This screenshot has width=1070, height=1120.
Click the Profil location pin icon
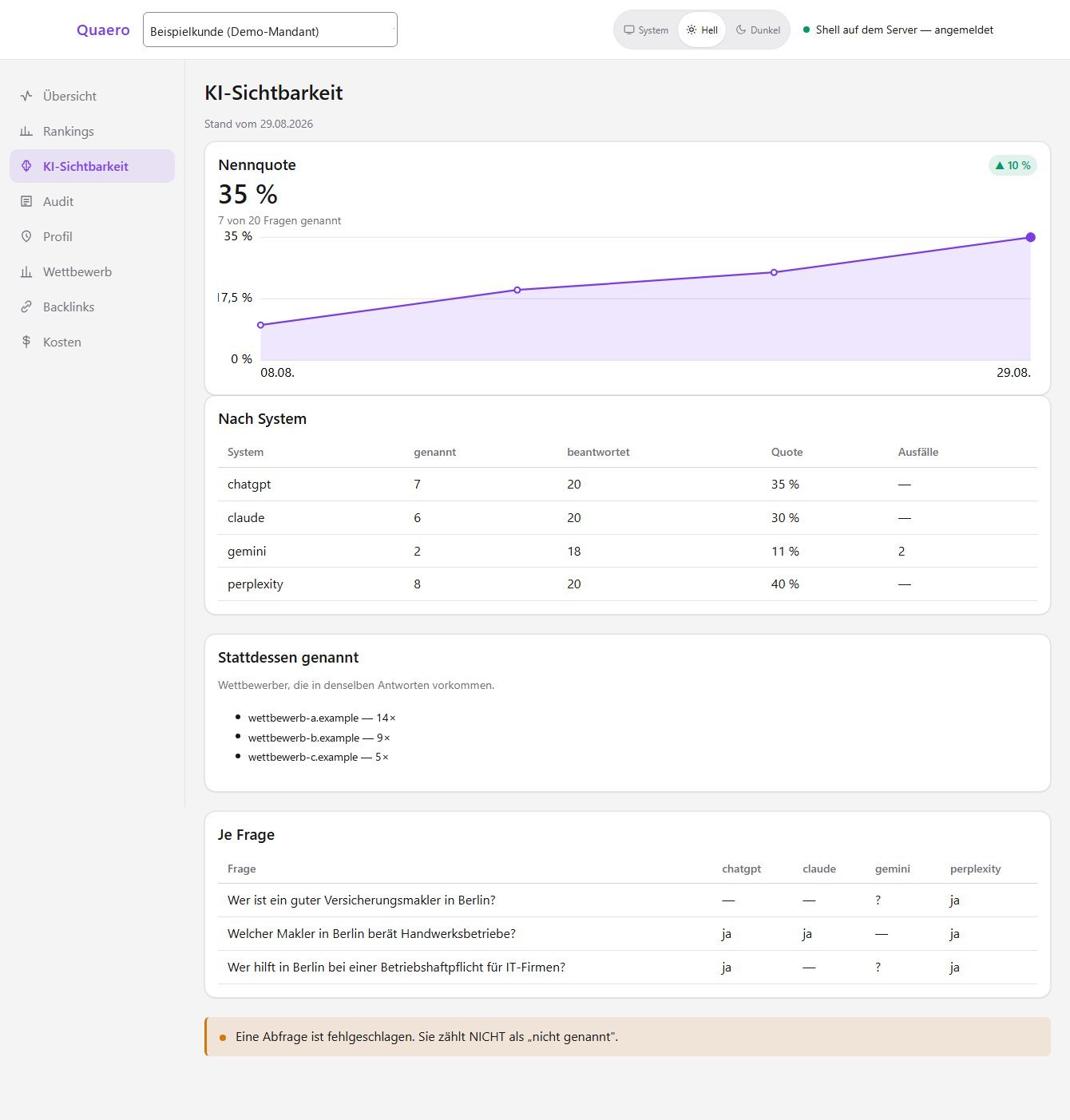[x=26, y=236]
